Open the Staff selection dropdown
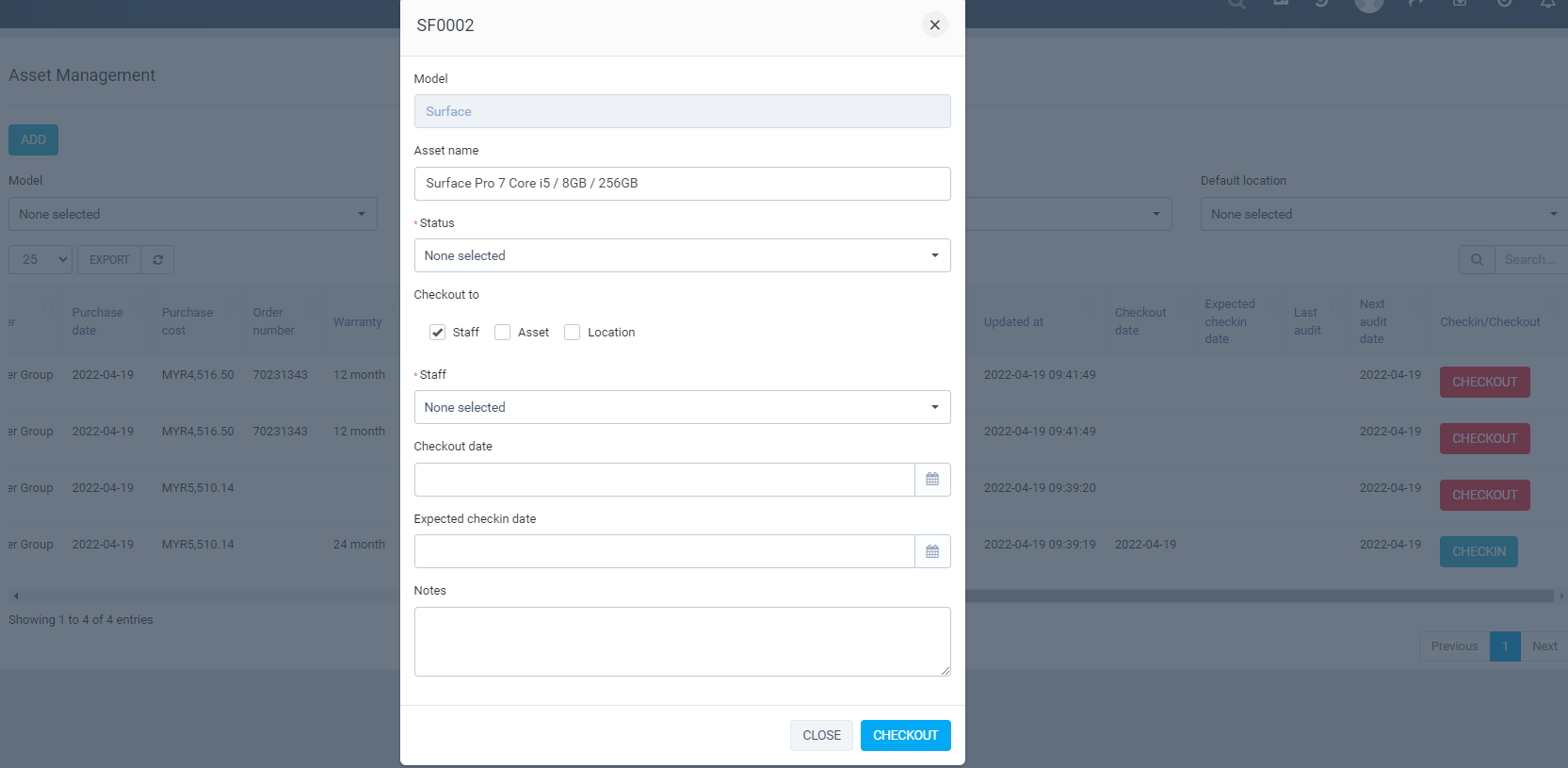This screenshot has width=1568, height=768. pos(682,407)
